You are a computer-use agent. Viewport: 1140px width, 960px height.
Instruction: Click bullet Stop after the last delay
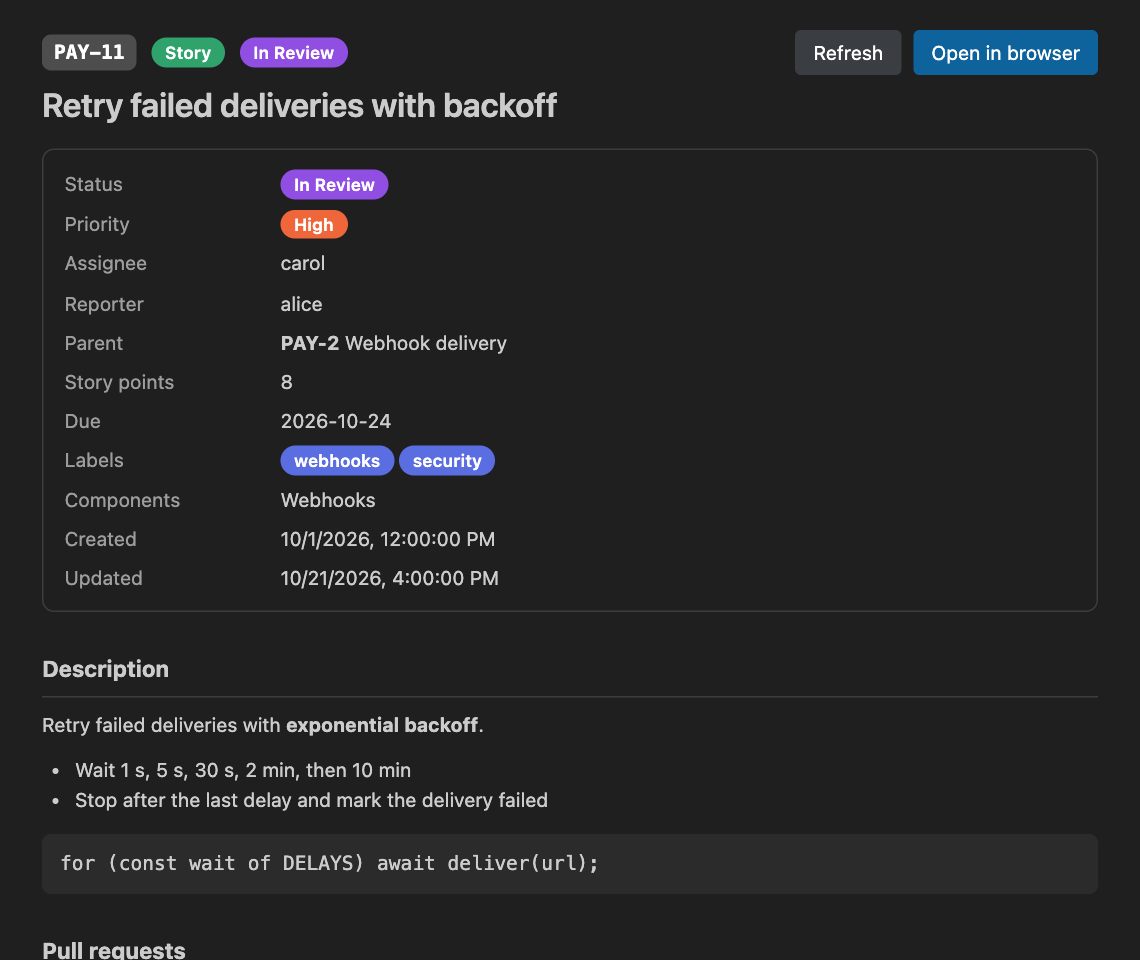pyautogui.click(x=311, y=801)
